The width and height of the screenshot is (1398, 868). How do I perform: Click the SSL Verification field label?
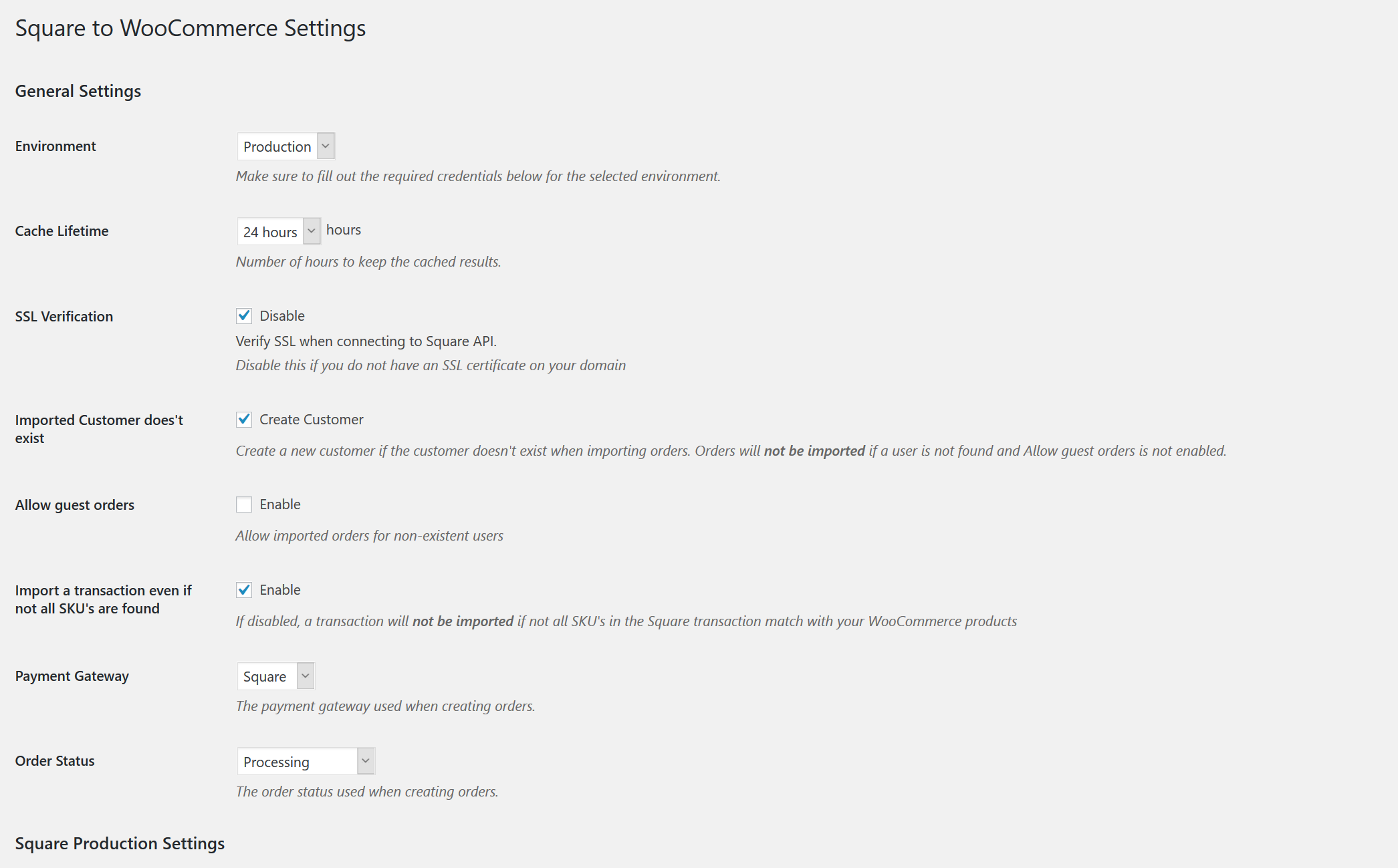coord(64,317)
